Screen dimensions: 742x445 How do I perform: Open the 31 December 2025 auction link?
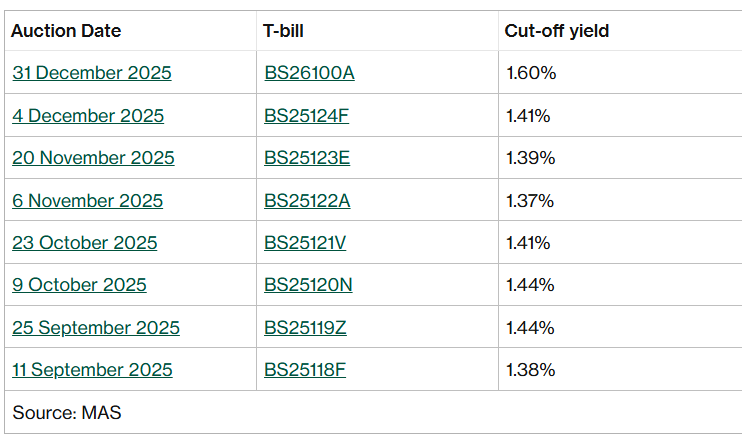92,73
